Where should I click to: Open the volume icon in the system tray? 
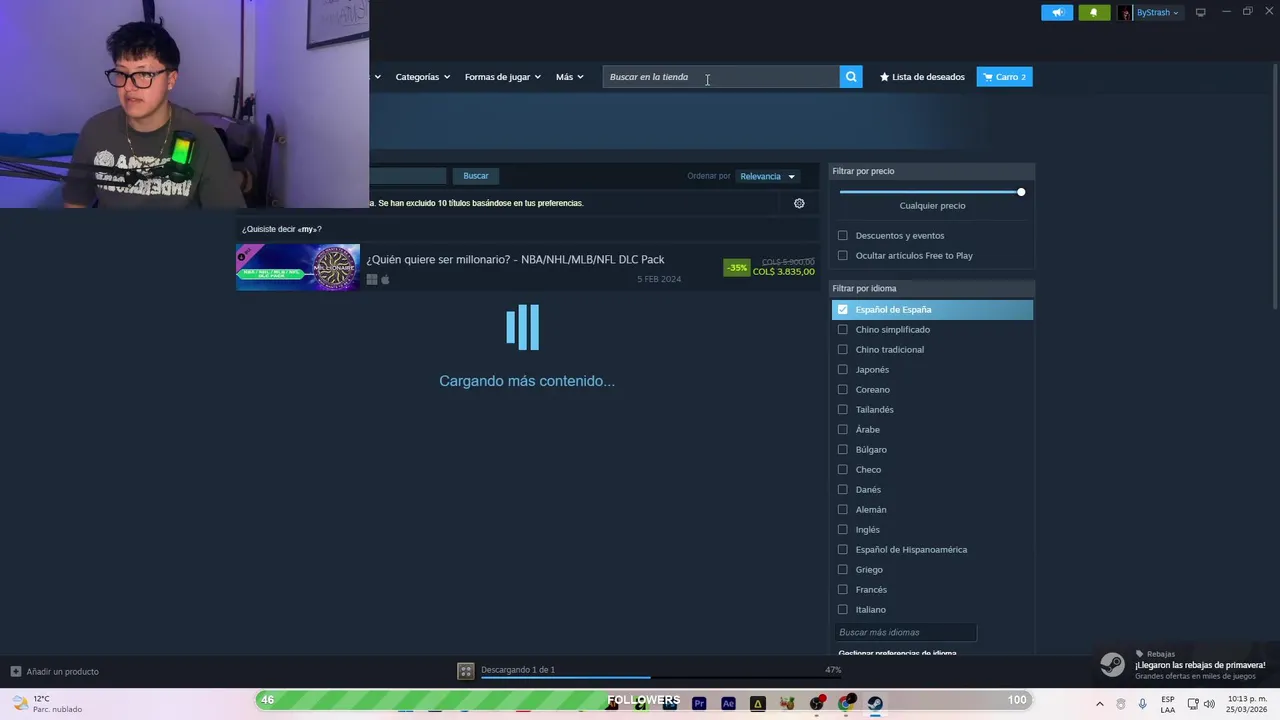click(x=1209, y=704)
